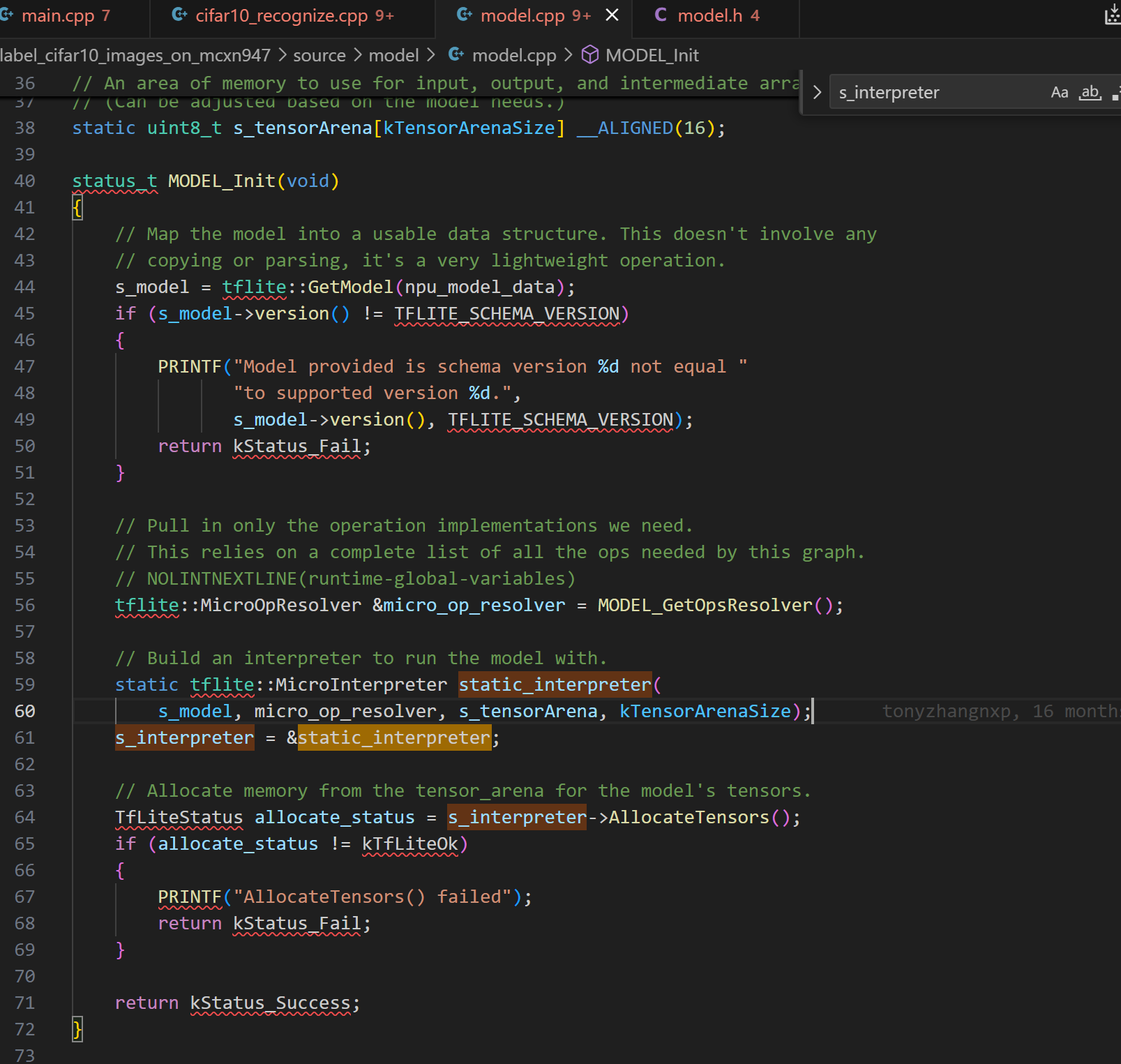Click the cube symbol icon beside MODEL_Init breadcrumb
This screenshot has height=1064, width=1121.
point(590,54)
